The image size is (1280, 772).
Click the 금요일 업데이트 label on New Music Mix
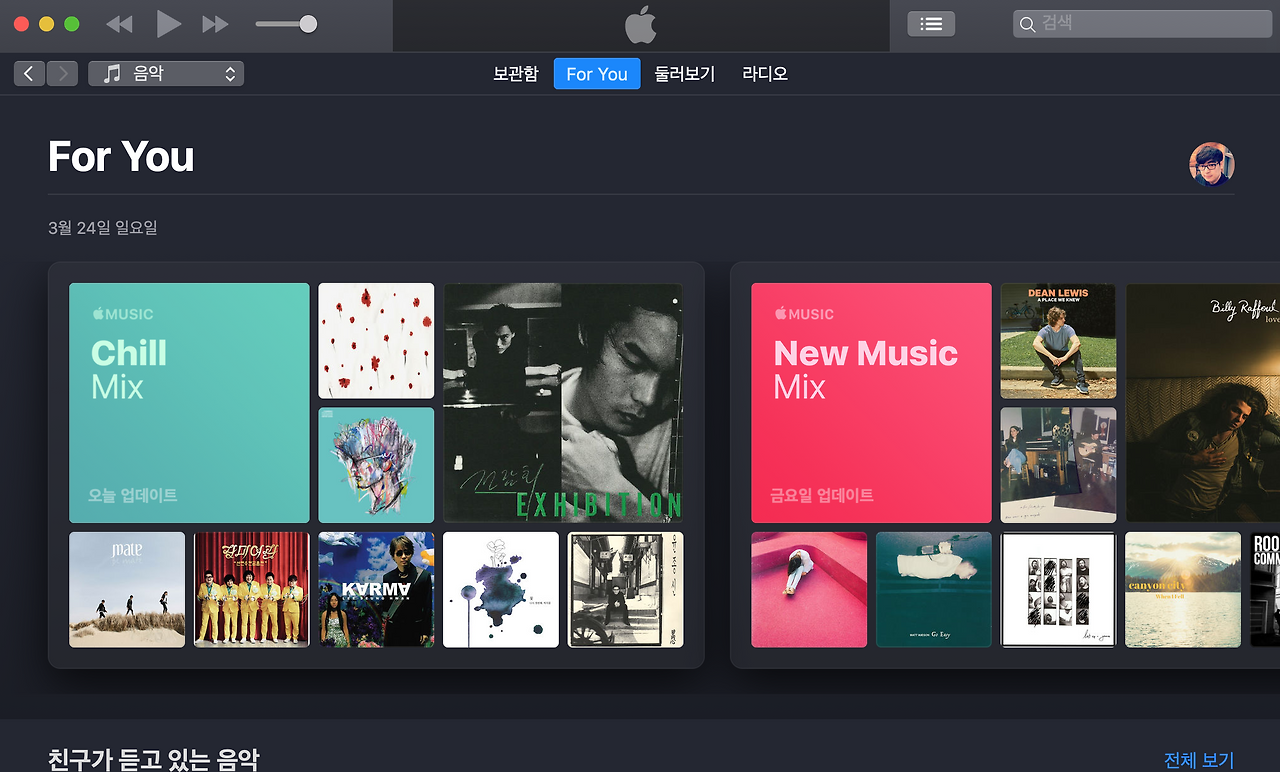[x=822, y=495]
